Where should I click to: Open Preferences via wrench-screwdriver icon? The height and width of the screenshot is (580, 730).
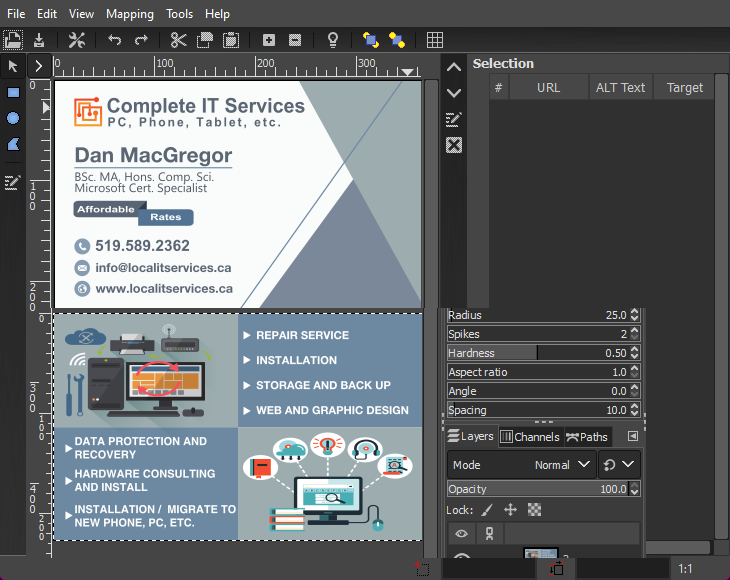click(77, 40)
